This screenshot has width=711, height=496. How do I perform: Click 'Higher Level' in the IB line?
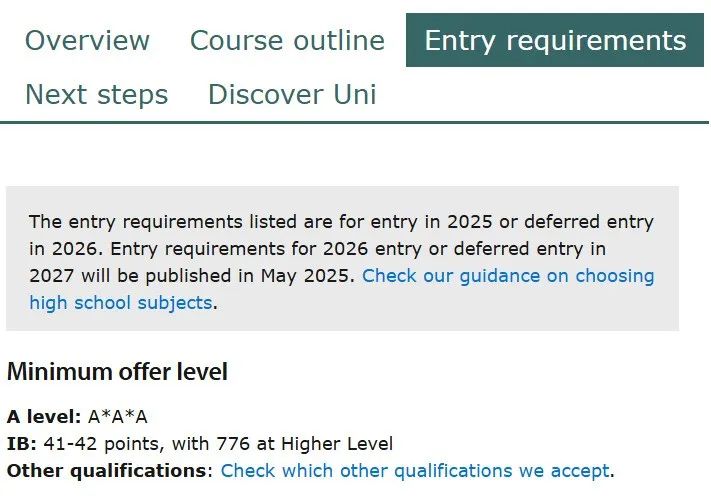click(337, 444)
